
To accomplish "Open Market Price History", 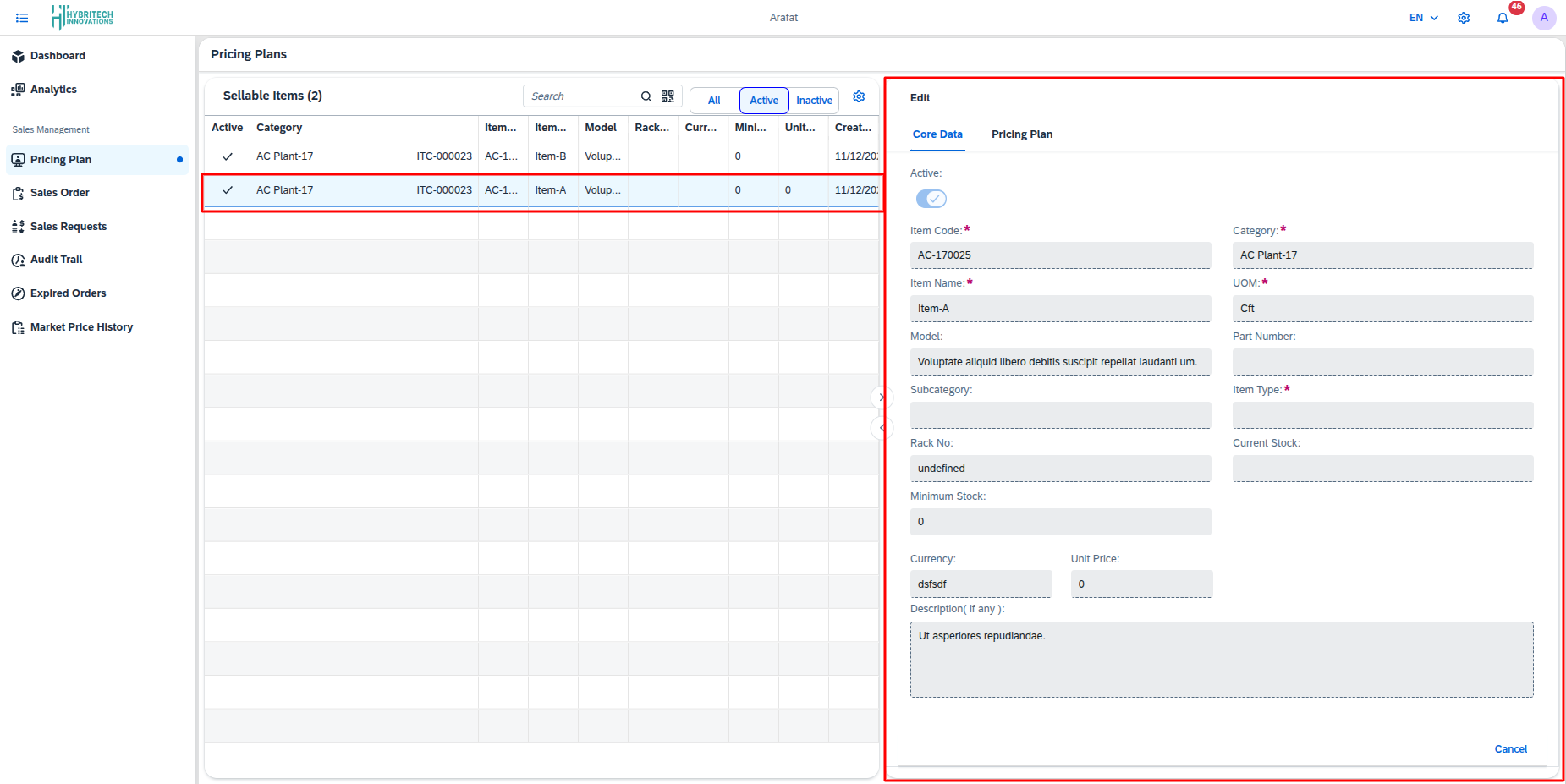I will click(x=81, y=326).
